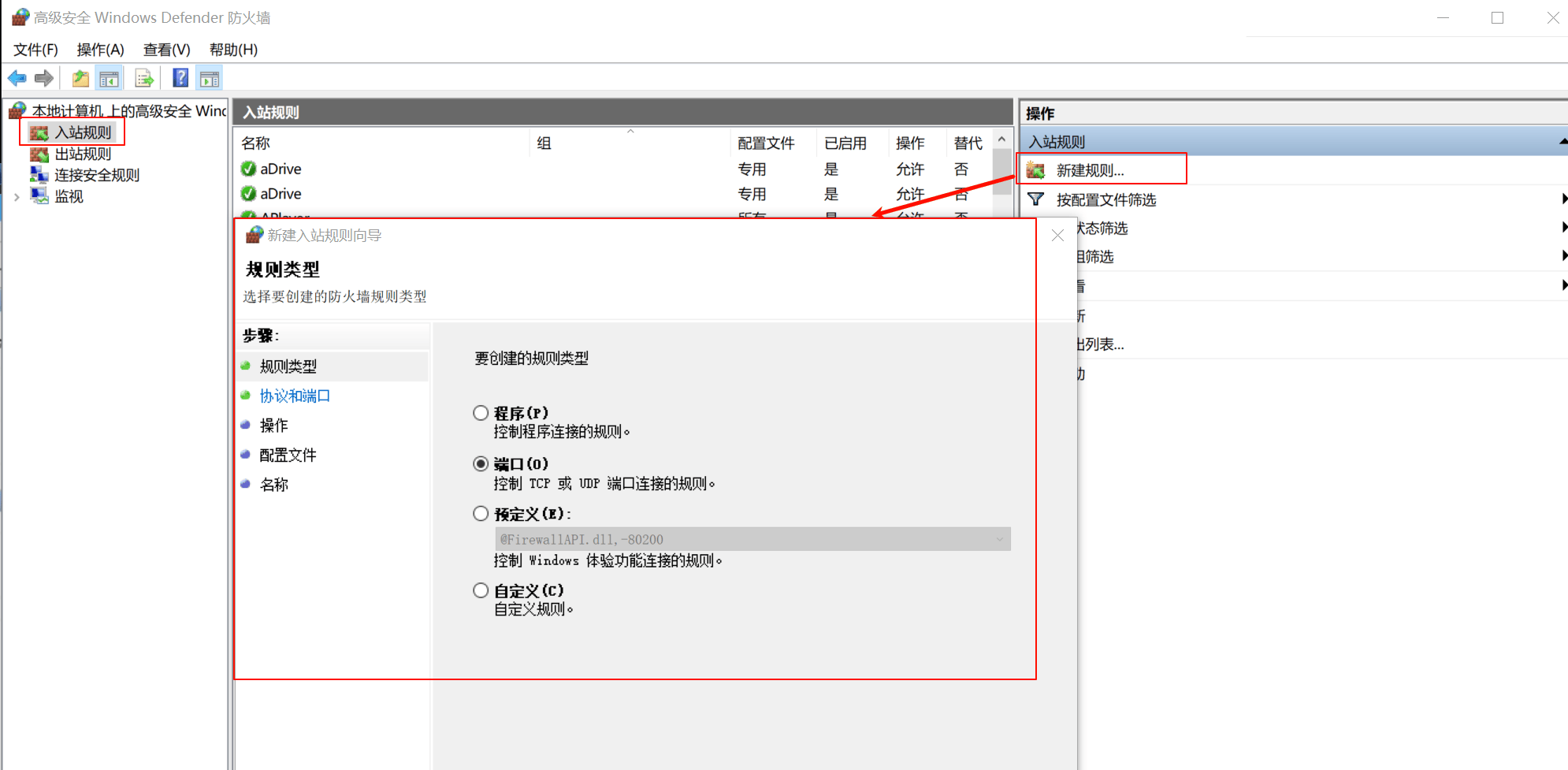Click the small icon before 新建入站规则向导 title
1568x770 pixels.
point(254,235)
